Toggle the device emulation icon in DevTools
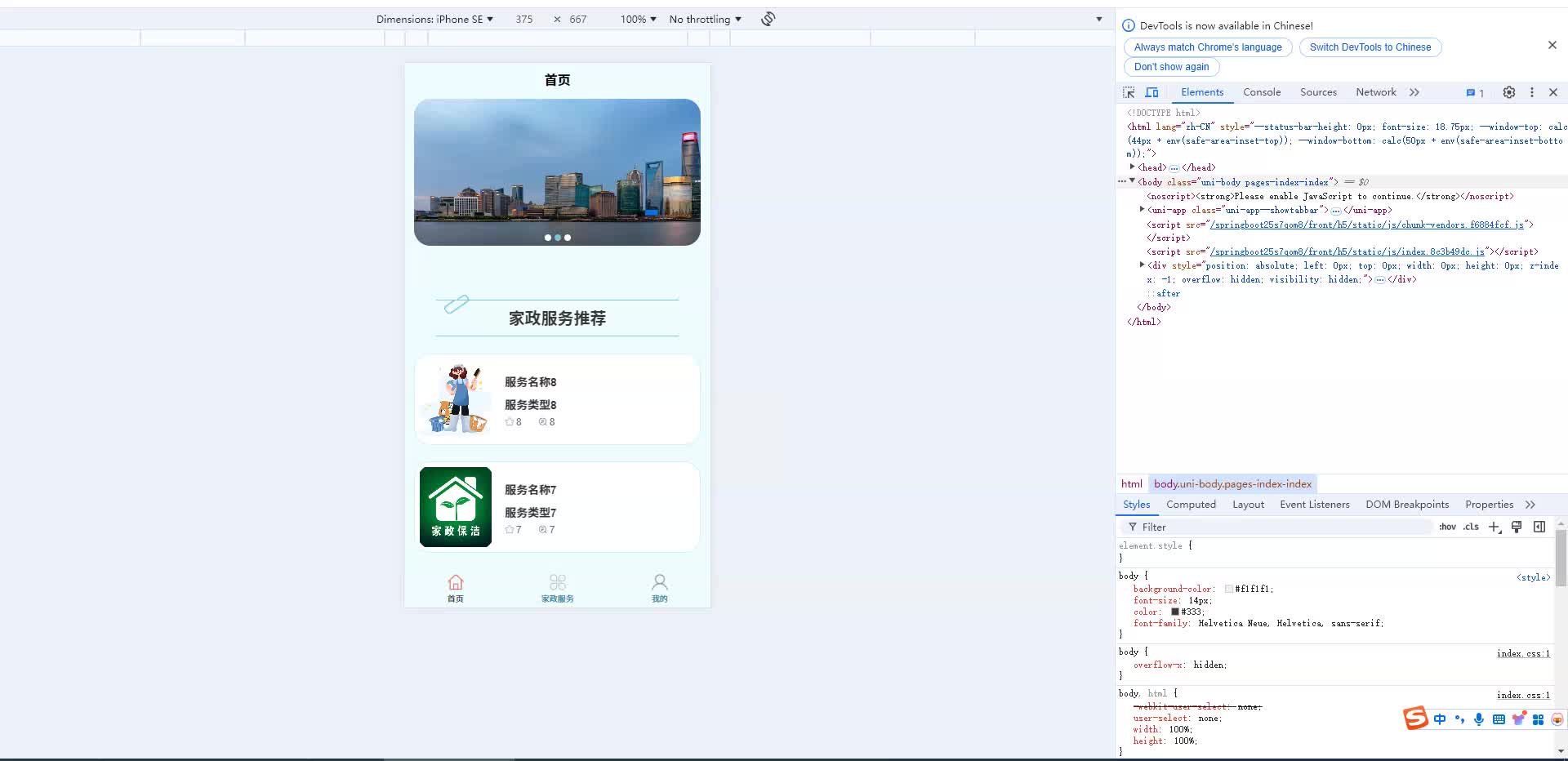Screen dimensions: 1568x761 coord(1153,92)
